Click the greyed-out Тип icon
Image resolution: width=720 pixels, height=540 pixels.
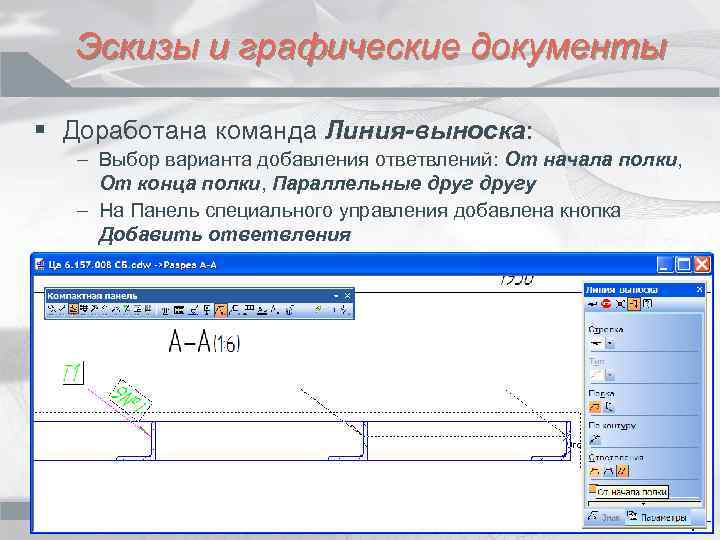click(x=596, y=375)
